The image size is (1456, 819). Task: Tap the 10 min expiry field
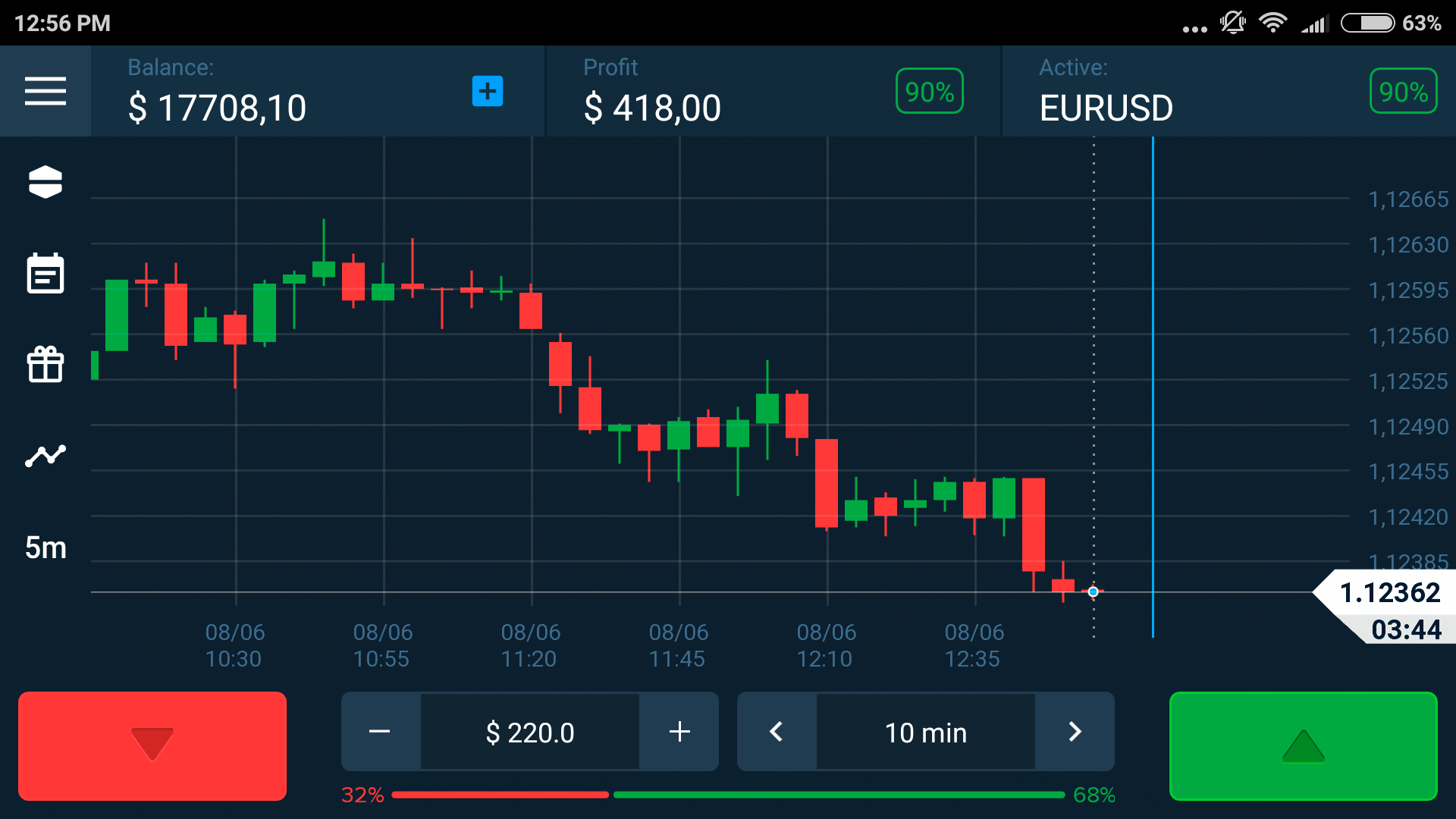[x=925, y=733]
